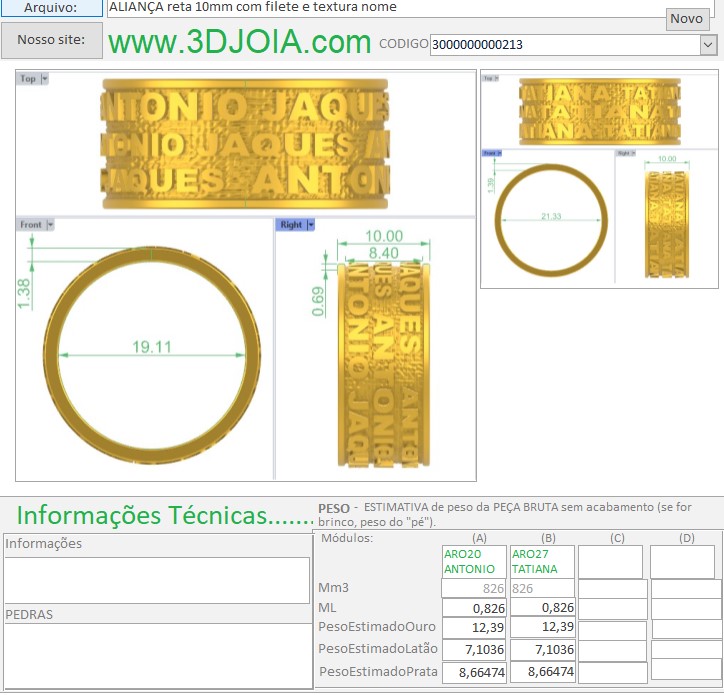Select module B field ARO27 TATIANA
The image size is (724, 695).
coord(542,561)
